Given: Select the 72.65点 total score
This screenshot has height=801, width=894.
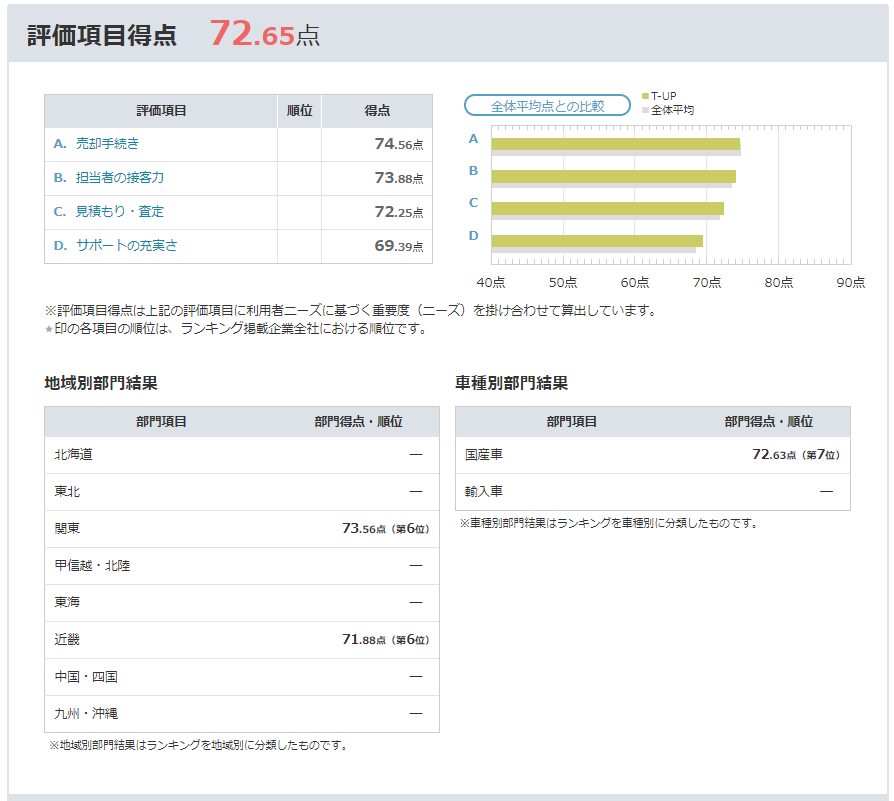Looking at the screenshot, I should (x=265, y=34).
